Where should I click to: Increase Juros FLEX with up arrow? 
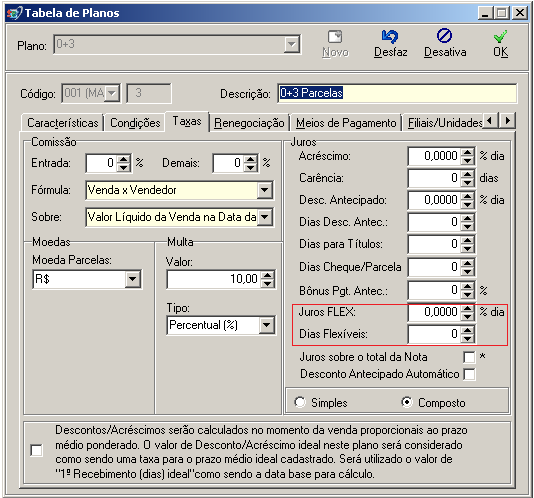[x=468, y=308]
